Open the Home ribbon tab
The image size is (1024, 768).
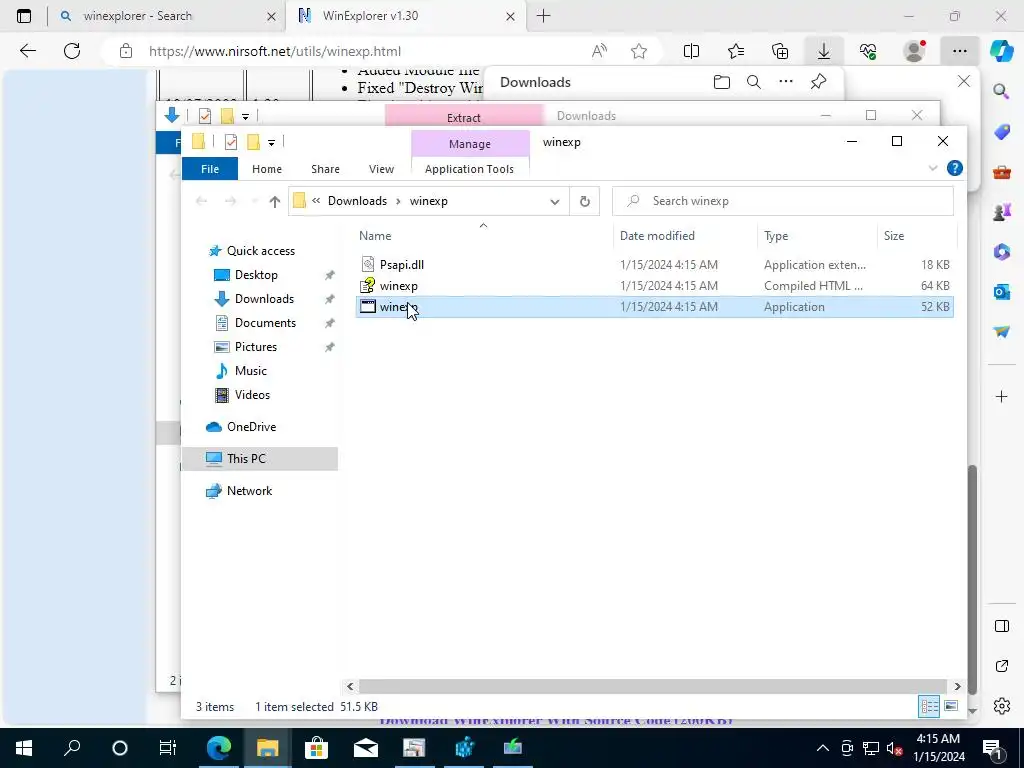tap(266, 169)
